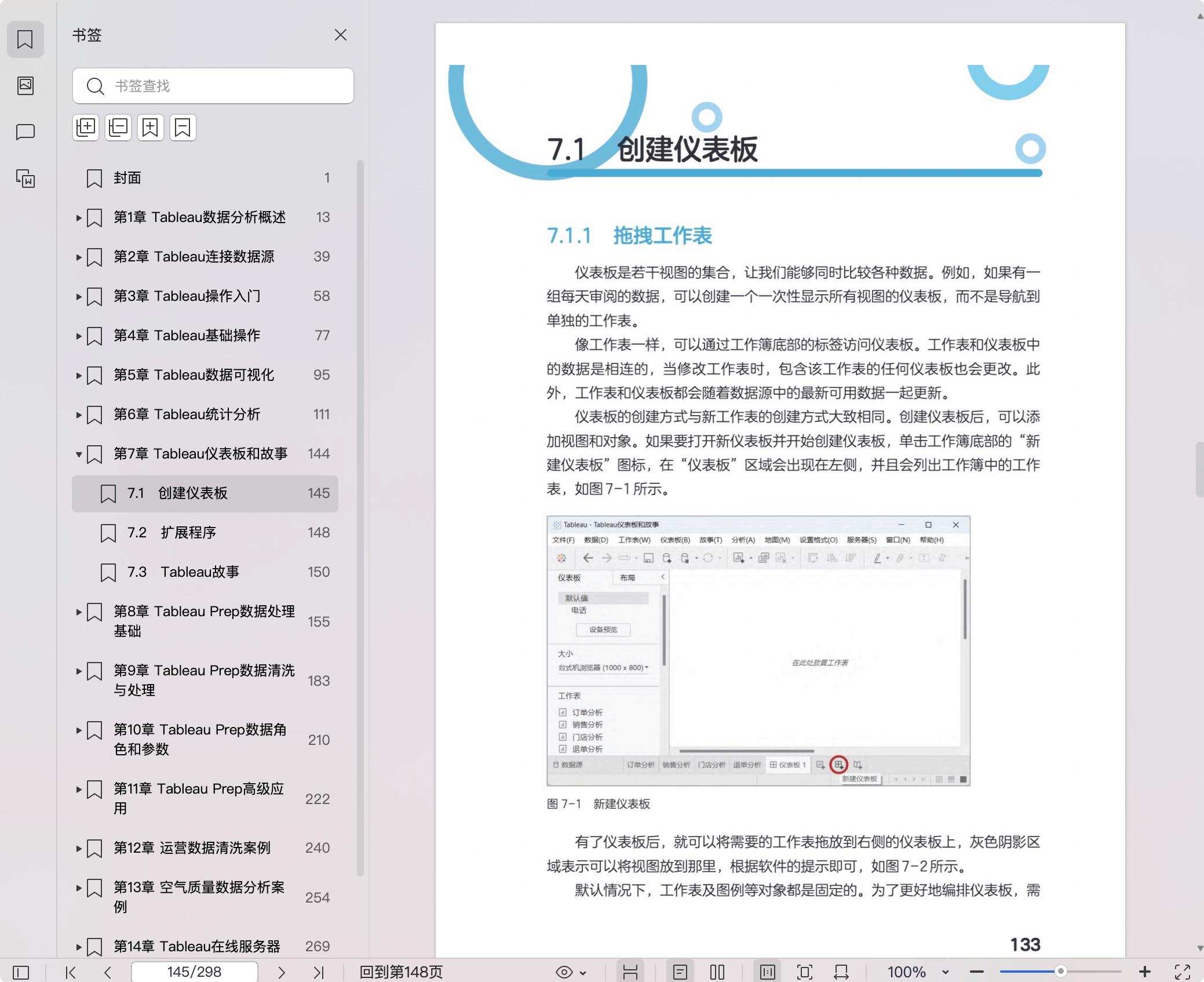Screen dimensions: 1204x982
Task: Expand the 第1章 Tableau数据分析概述 bookmark
Action: [x=78, y=218]
